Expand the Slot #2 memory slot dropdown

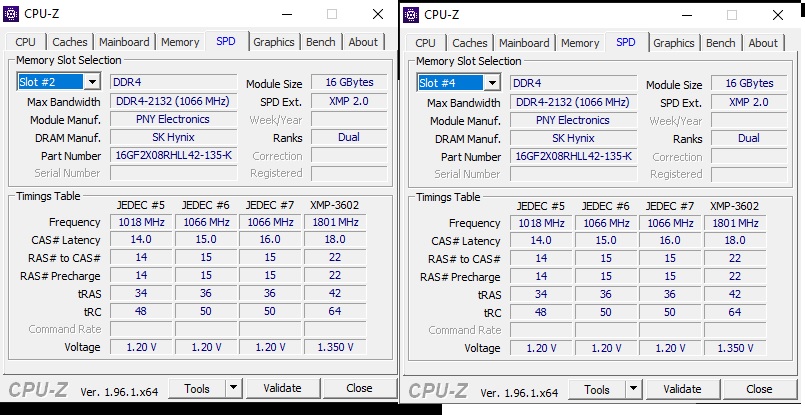[x=92, y=82]
